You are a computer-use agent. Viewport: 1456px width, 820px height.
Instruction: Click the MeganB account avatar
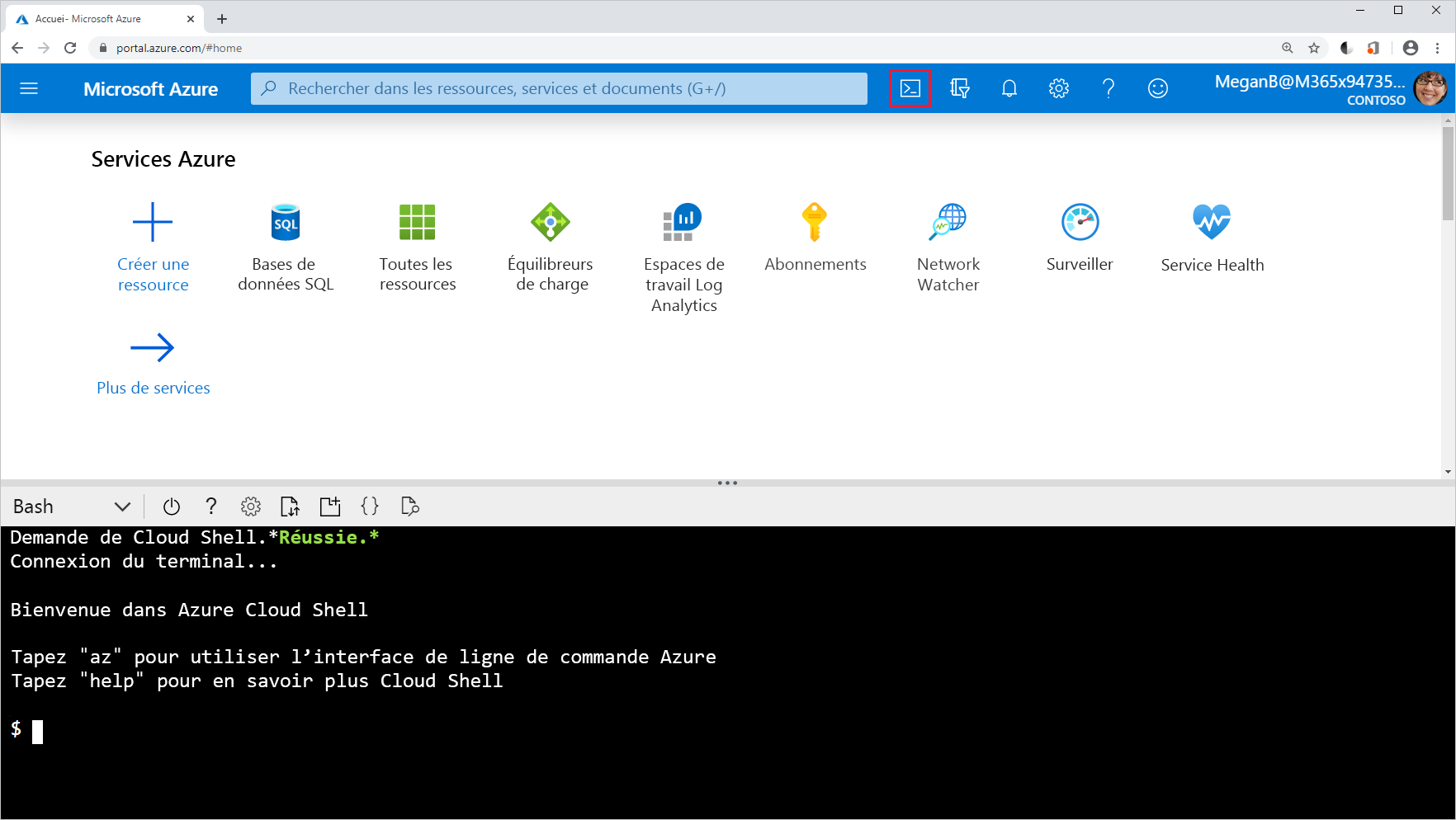(1430, 88)
